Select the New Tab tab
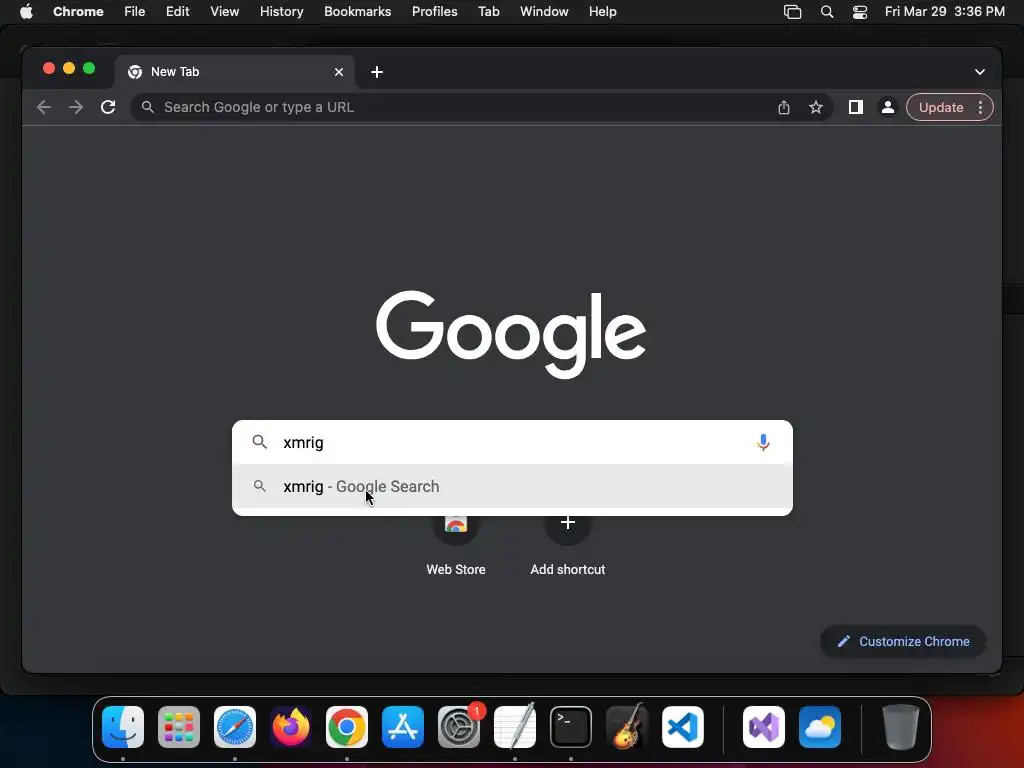Screen dimensions: 1024x768 (234, 72)
